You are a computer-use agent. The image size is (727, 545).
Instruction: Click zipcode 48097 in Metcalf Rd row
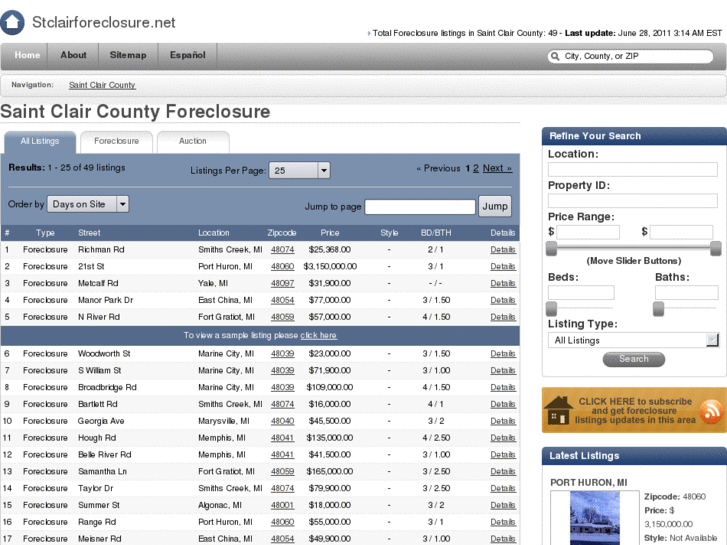point(283,283)
